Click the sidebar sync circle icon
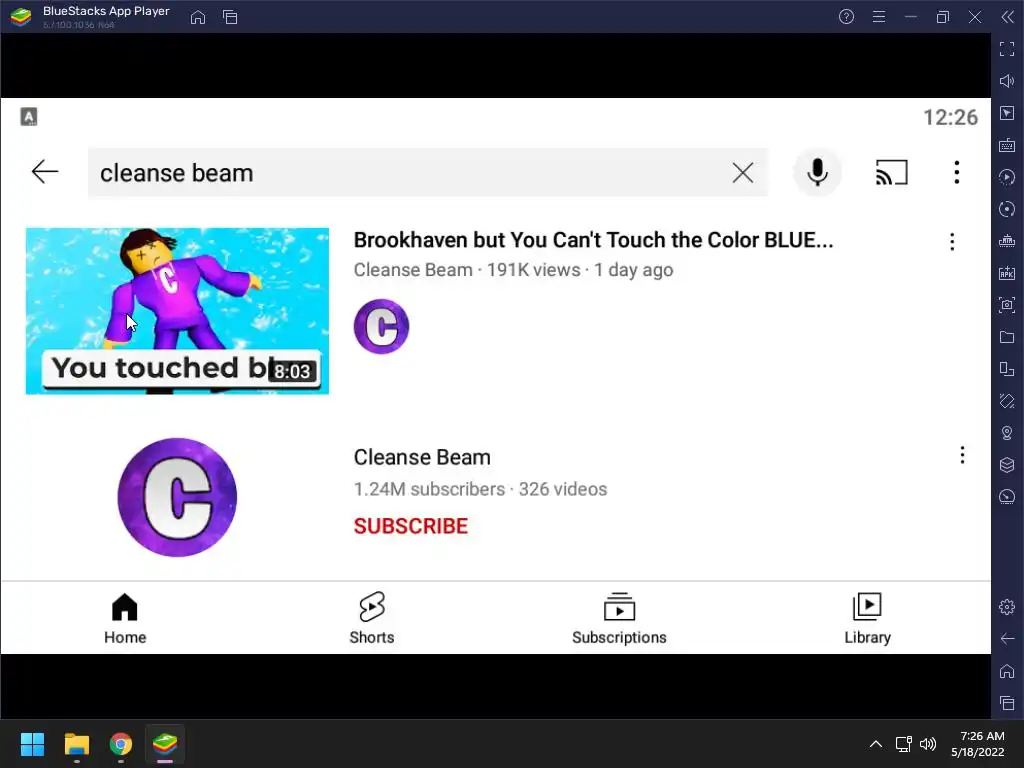This screenshot has height=768, width=1024. pos(1007,209)
